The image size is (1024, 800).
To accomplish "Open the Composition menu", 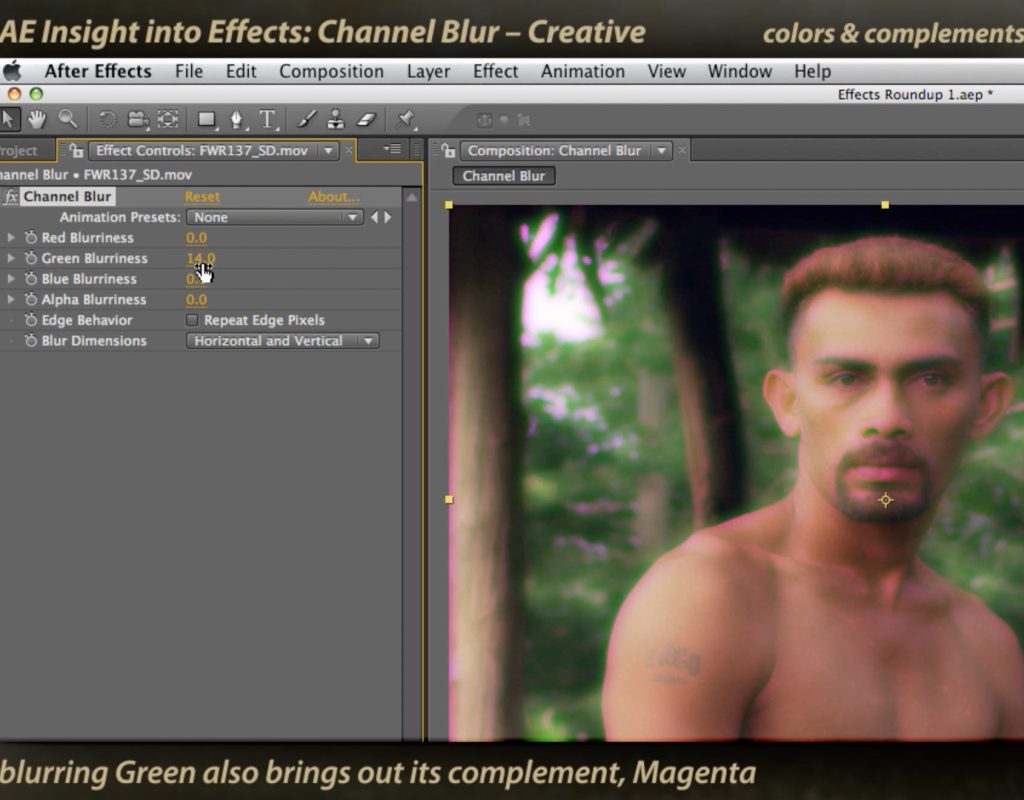I will coord(331,71).
